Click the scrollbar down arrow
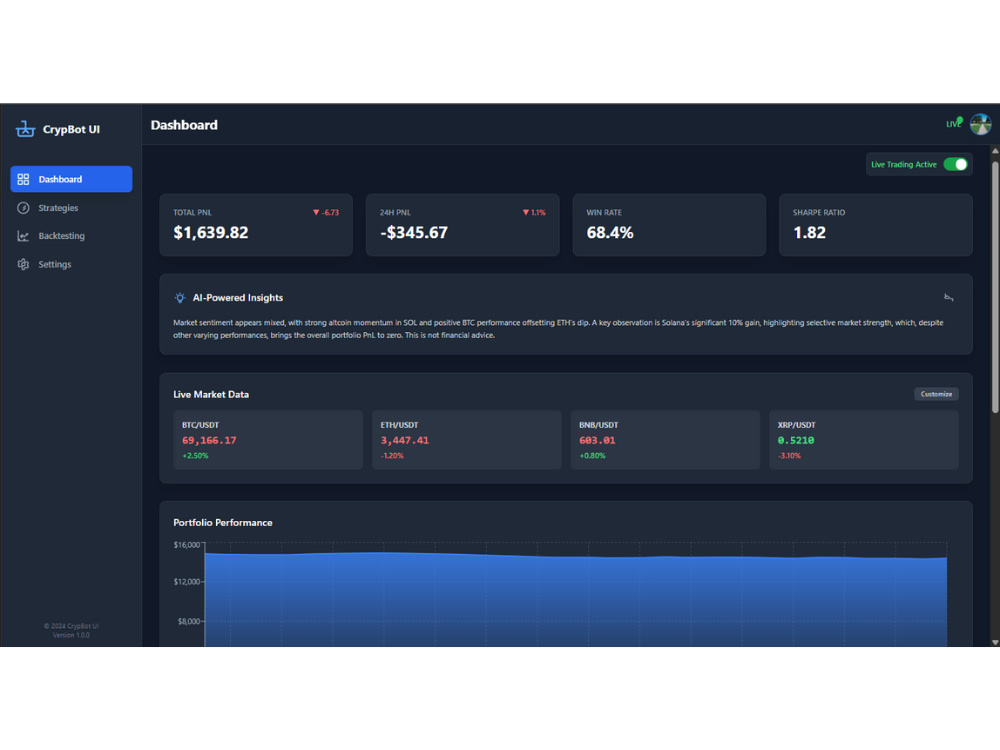Screen dimensions: 1000x750 pyautogui.click(x=995, y=642)
